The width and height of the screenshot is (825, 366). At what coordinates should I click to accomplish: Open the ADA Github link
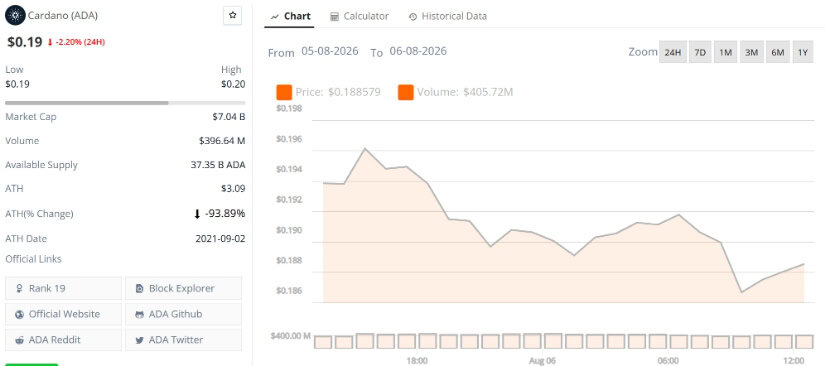pos(183,314)
